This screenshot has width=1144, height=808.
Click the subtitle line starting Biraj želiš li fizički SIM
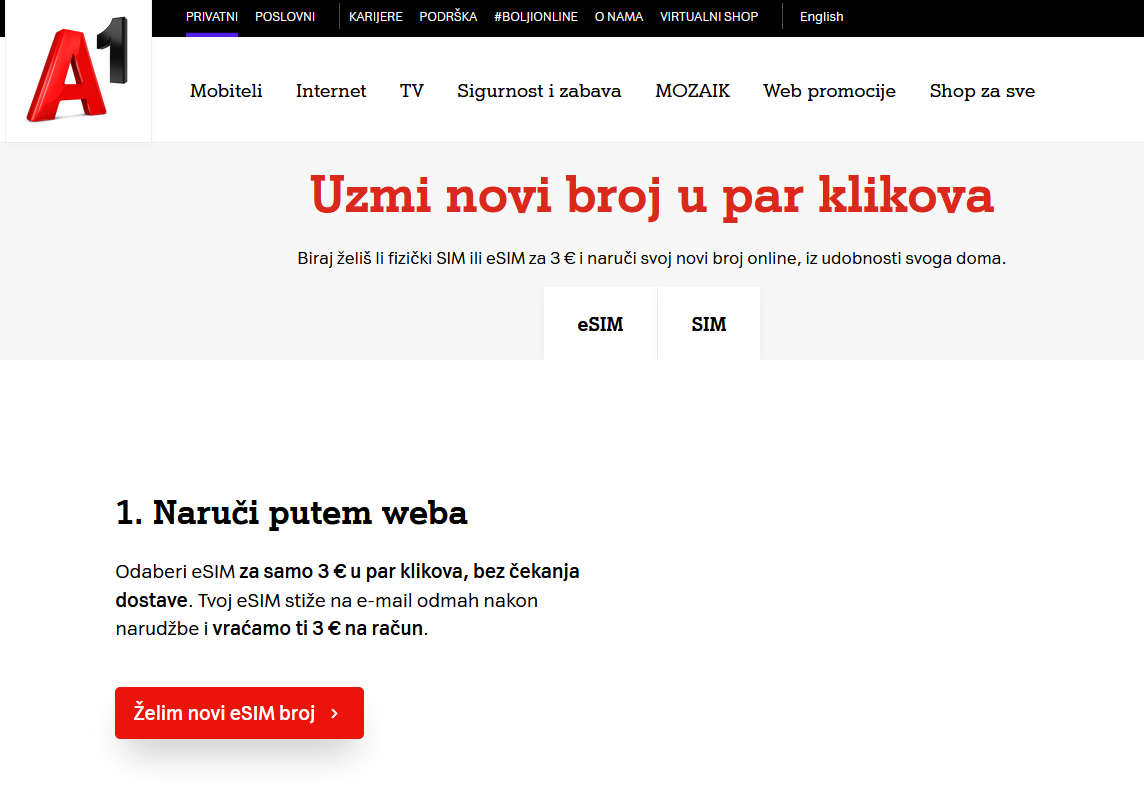coord(652,258)
